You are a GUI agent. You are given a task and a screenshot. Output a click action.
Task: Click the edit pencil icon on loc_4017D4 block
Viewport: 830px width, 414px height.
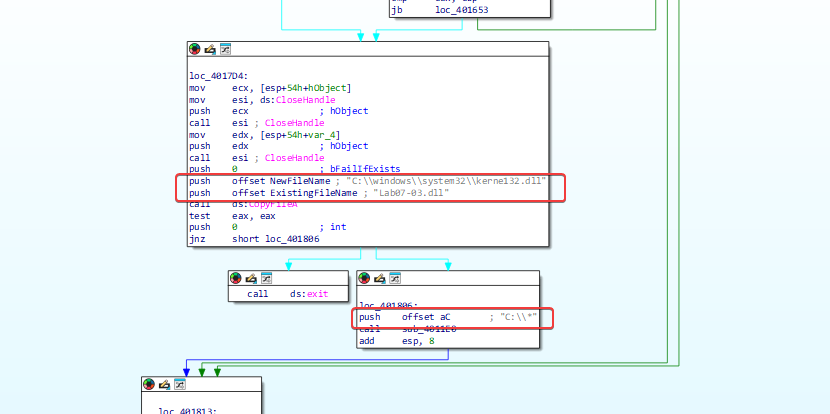pos(210,49)
